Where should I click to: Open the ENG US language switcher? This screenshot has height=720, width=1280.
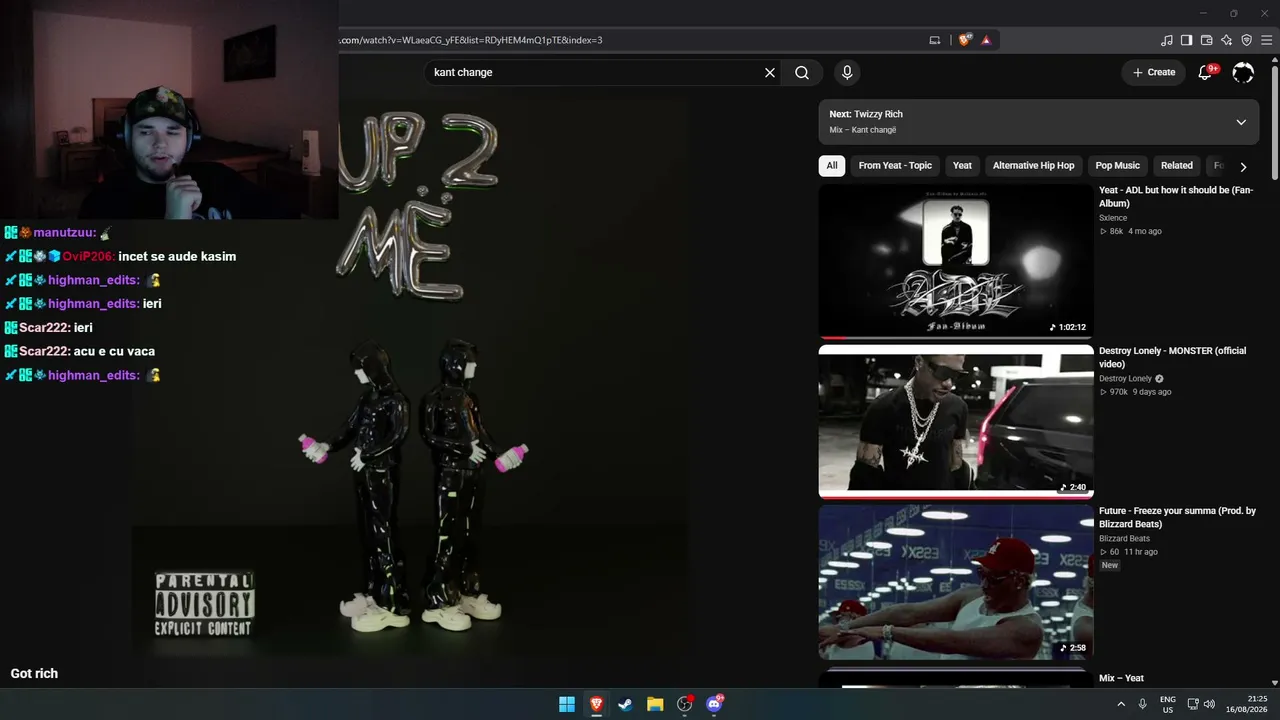[x=1167, y=704]
